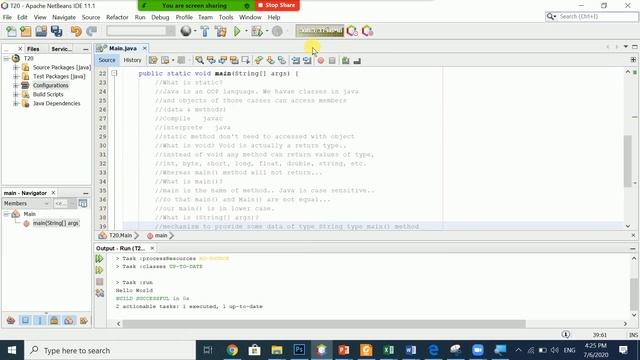Toggle Show Inner Classes filter in Navigator
This screenshot has width=640, height=360.
pyautogui.click(x=69, y=320)
